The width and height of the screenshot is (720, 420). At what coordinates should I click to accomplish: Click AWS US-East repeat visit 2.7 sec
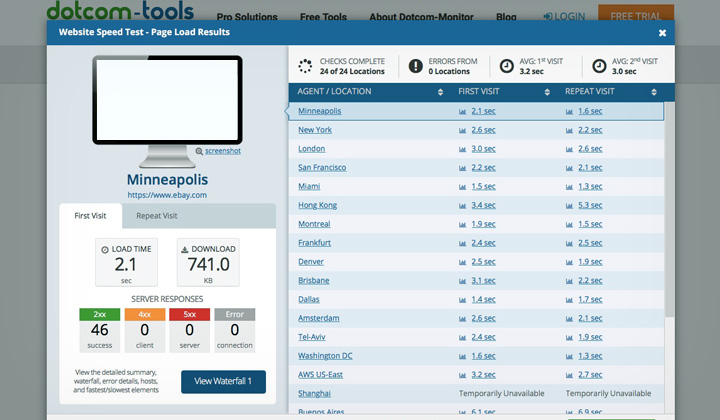coord(590,375)
